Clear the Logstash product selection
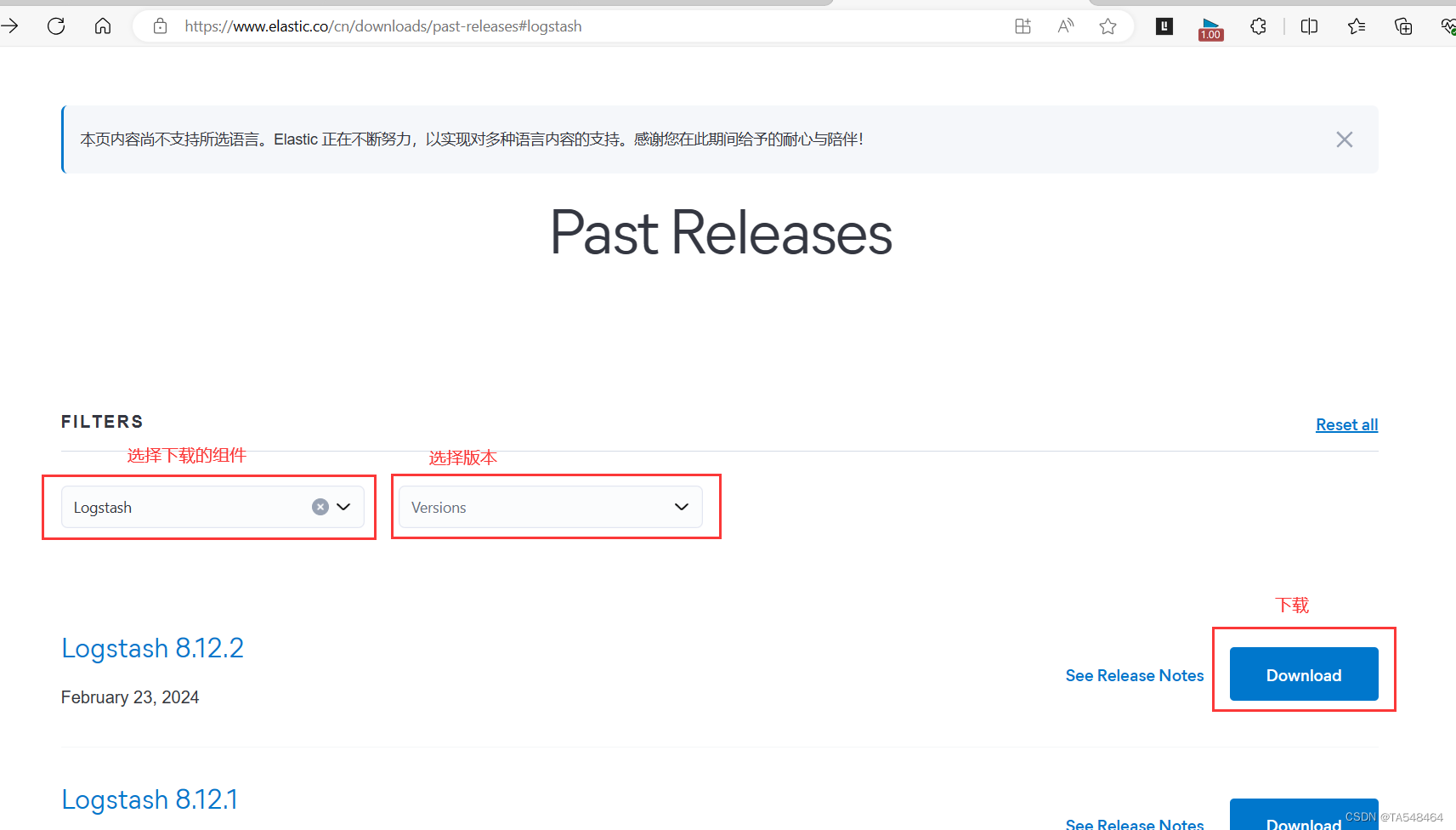Image resolution: width=1456 pixels, height=830 pixels. [x=320, y=507]
